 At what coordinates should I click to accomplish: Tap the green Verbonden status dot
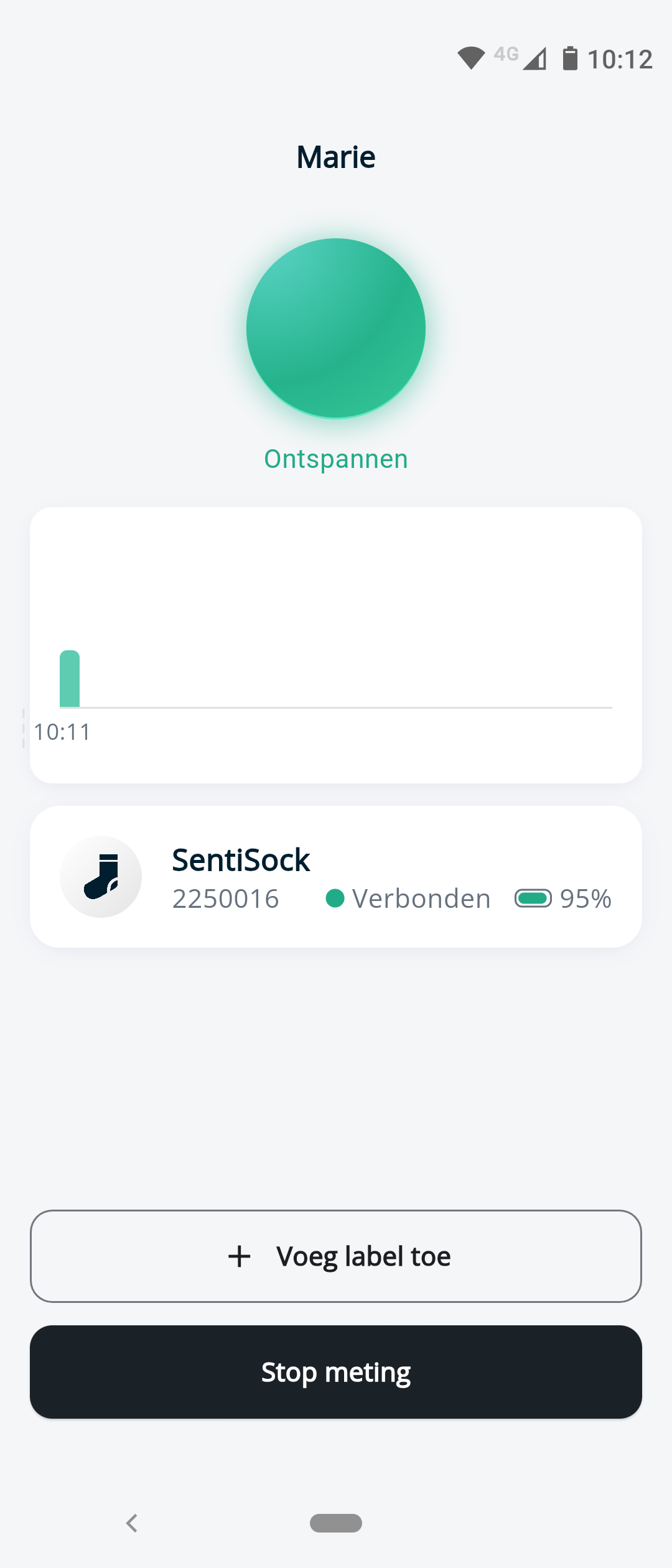coord(335,898)
